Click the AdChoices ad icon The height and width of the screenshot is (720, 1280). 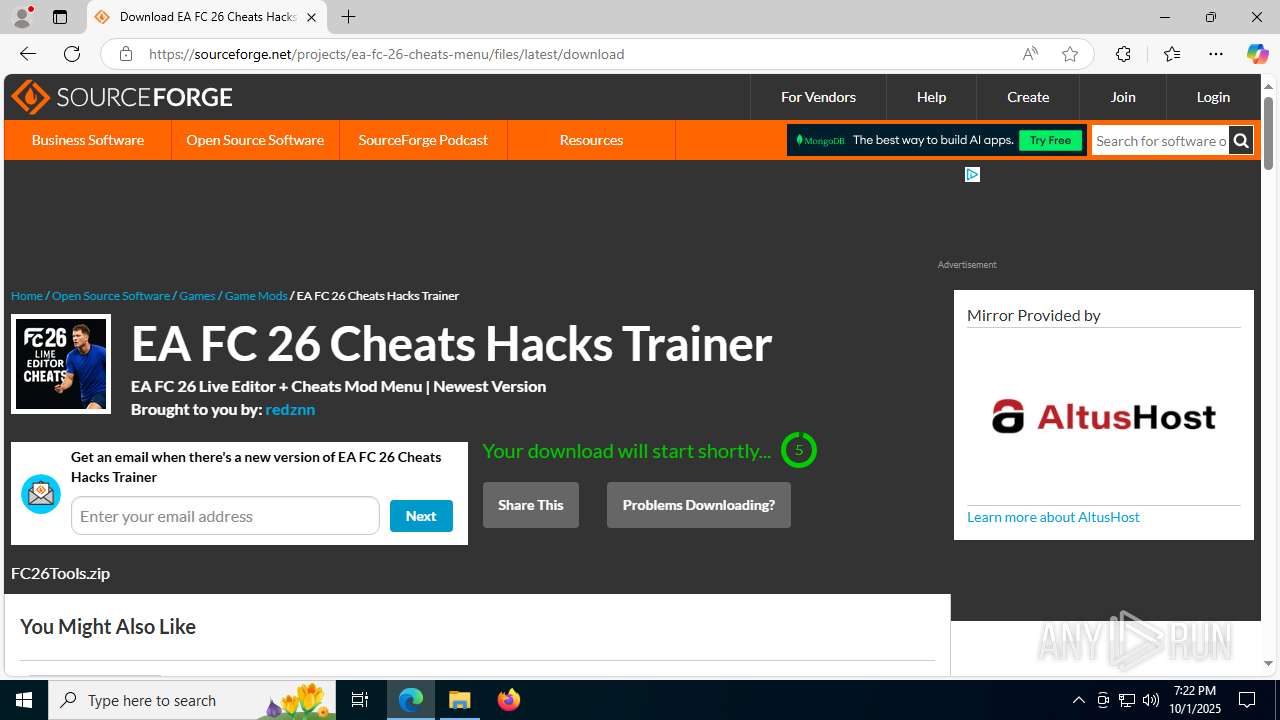(972, 174)
